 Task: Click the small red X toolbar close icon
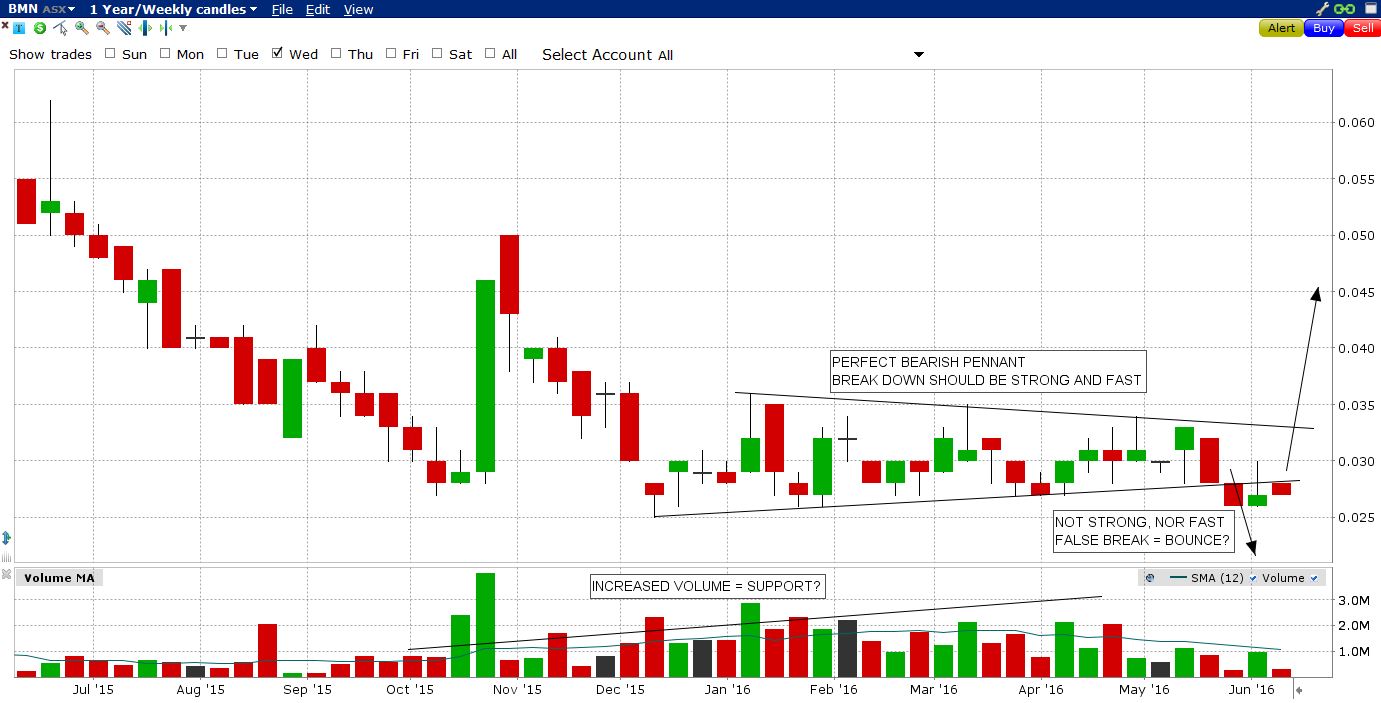[5, 26]
